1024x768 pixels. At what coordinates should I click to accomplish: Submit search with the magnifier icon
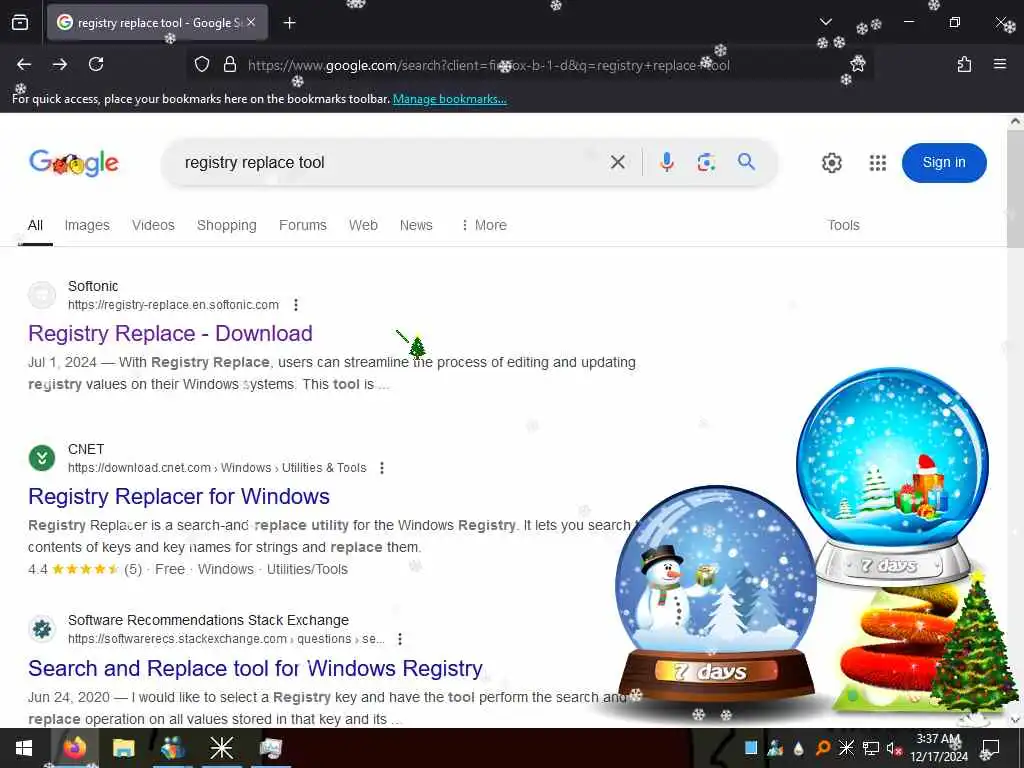746,161
